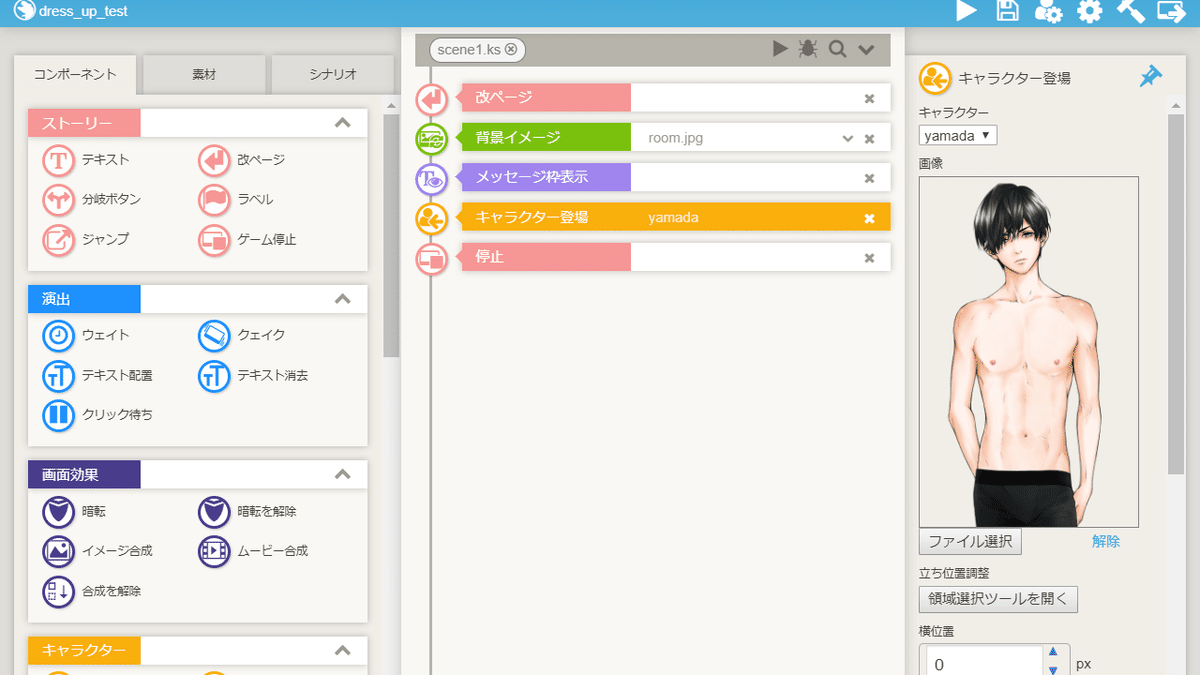Collapse the キャラクター section

click(x=342, y=651)
